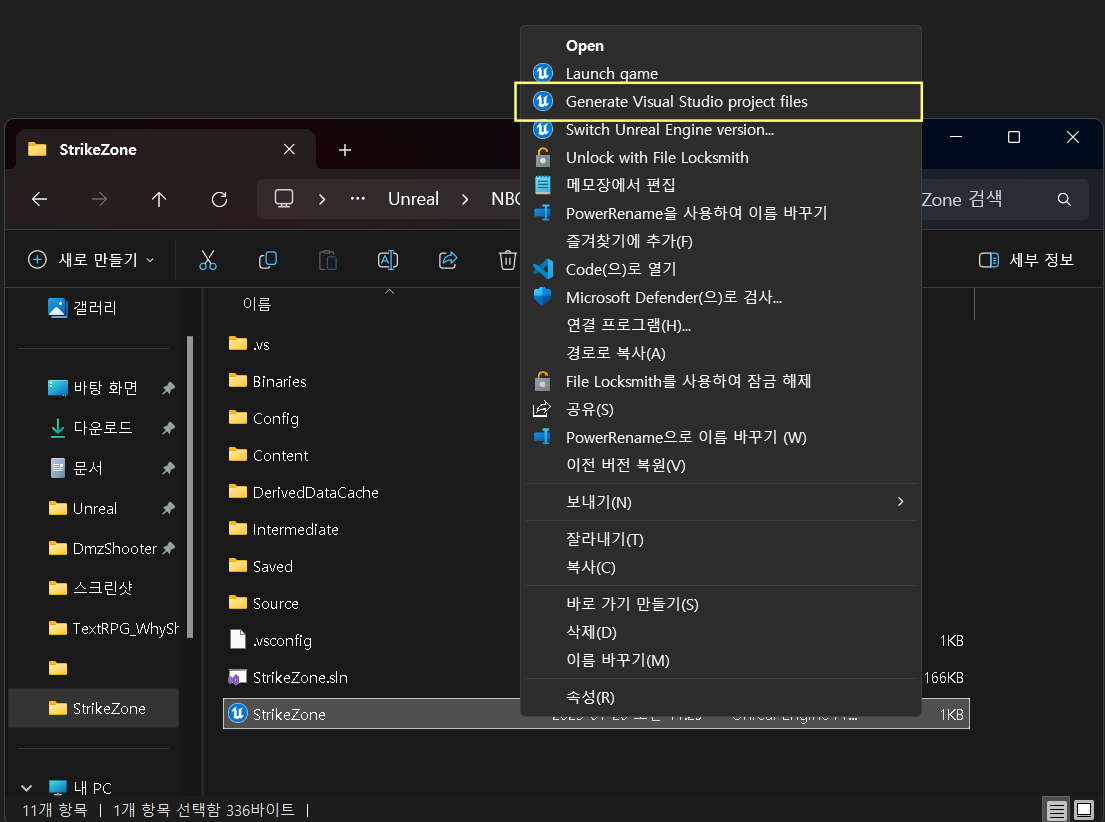Open 갤러리 in the sidebar

(94, 308)
